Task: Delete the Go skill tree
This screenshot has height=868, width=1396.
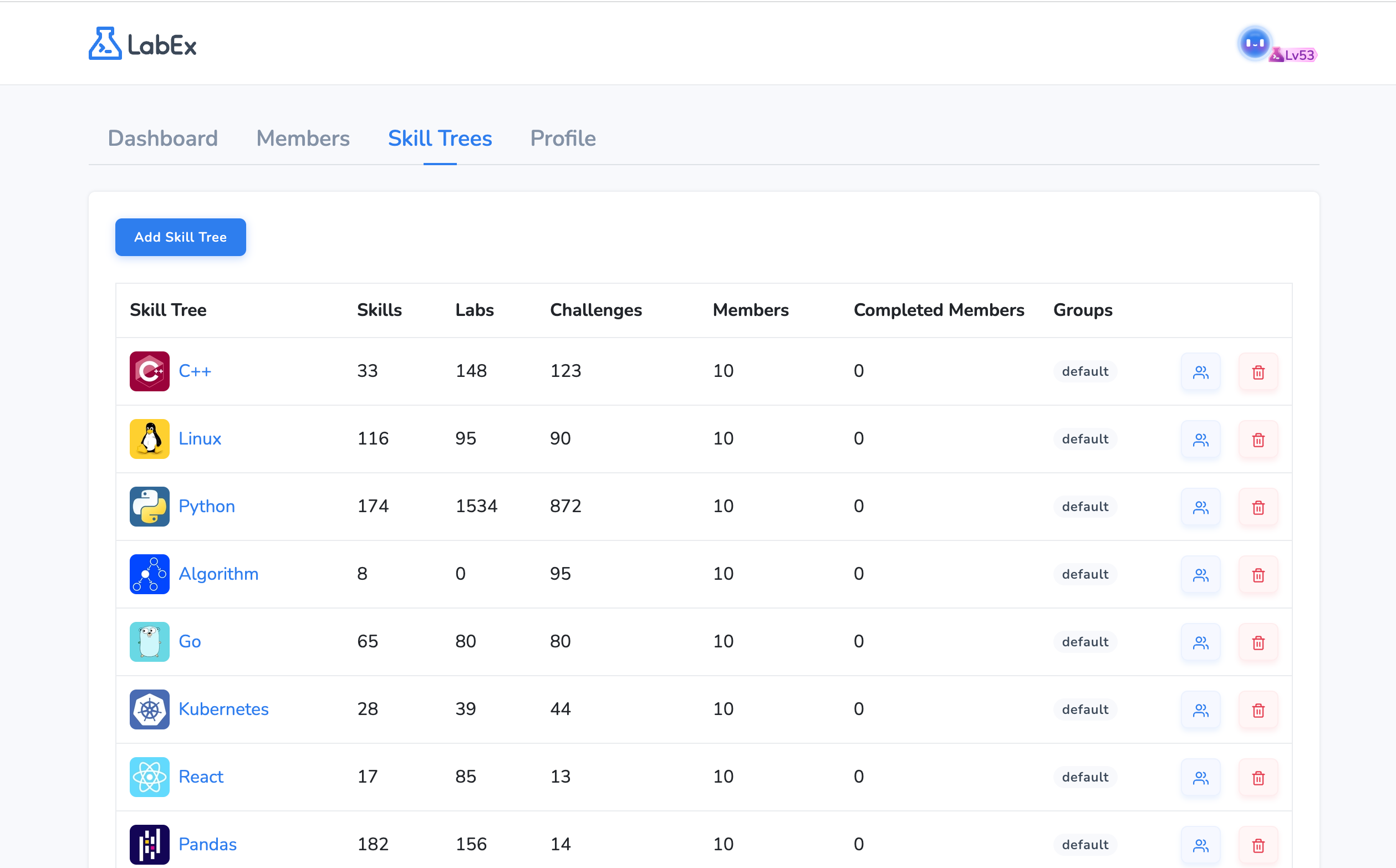Action: pyautogui.click(x=1257, y=642)
